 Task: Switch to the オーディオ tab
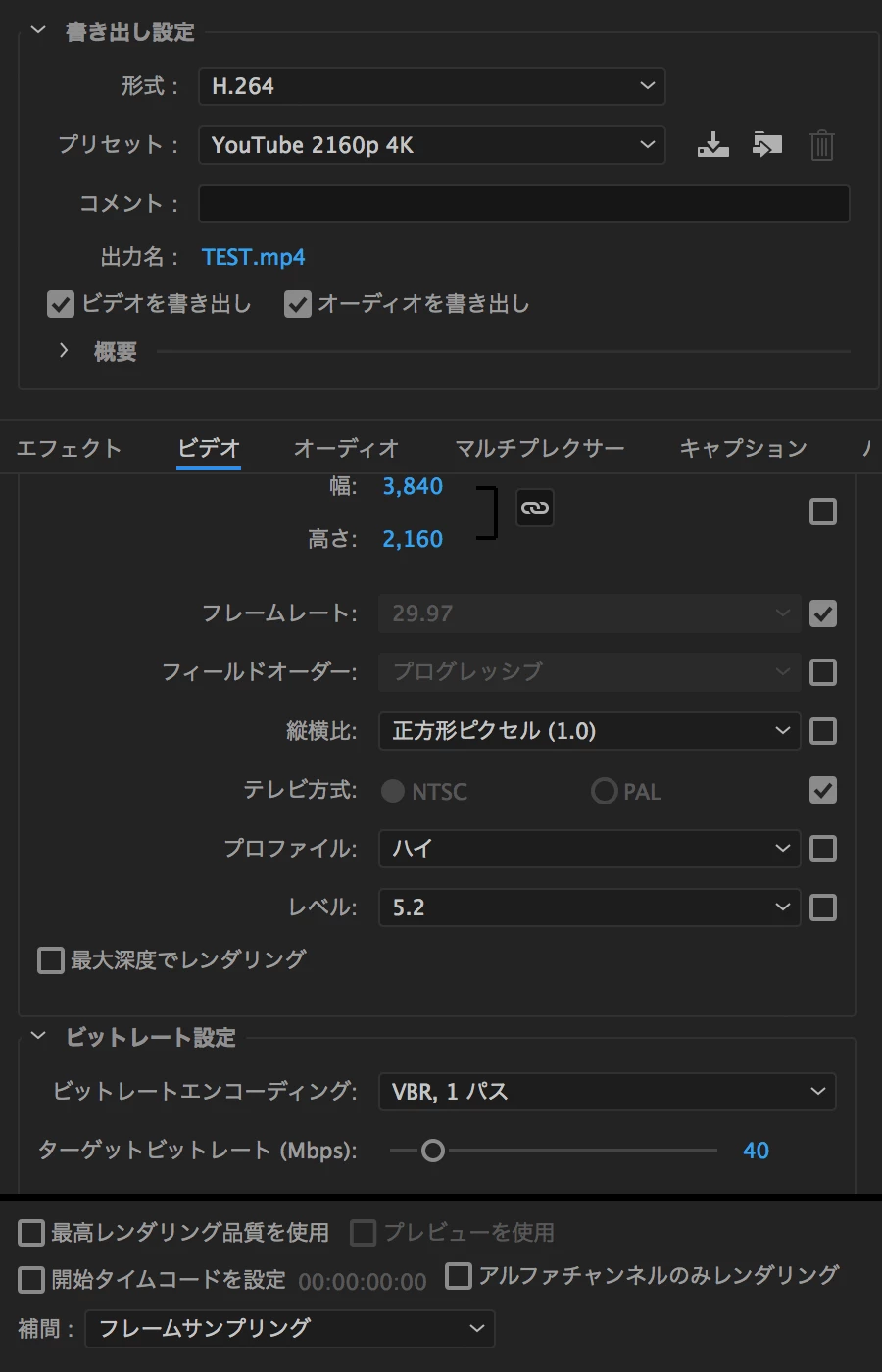pos(347,448)
